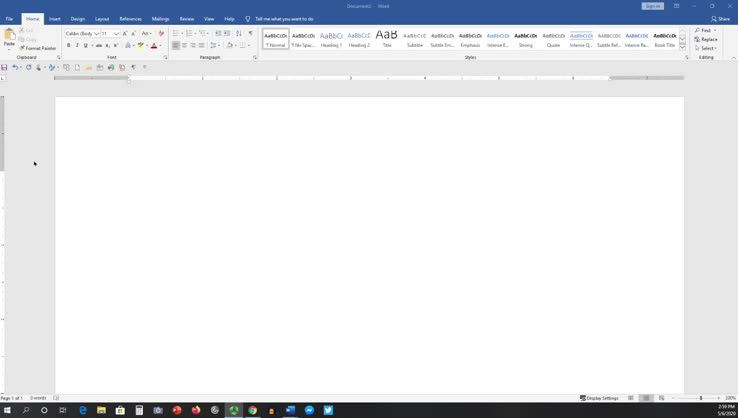Increase paragraph indent
The image size is (738, 418).
(x=227, y=33)
